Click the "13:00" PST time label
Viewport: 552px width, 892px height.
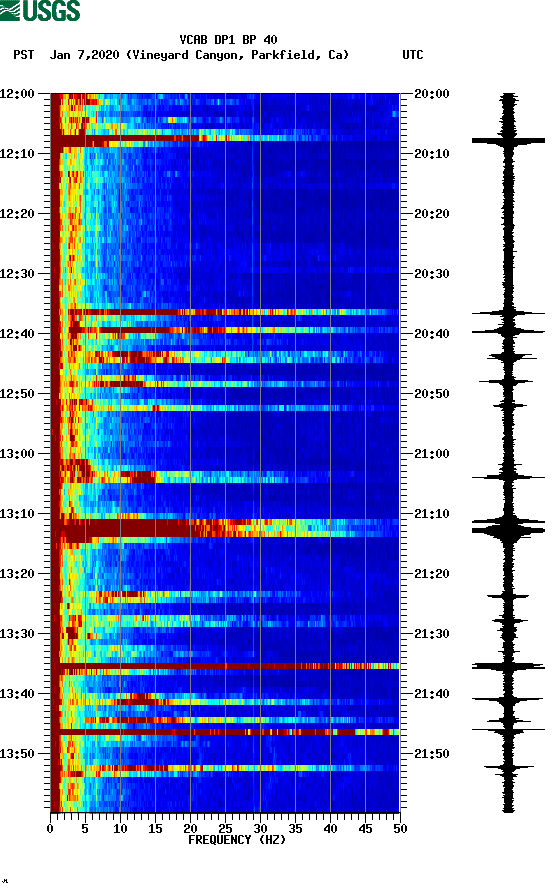click(x=17, y=454)
